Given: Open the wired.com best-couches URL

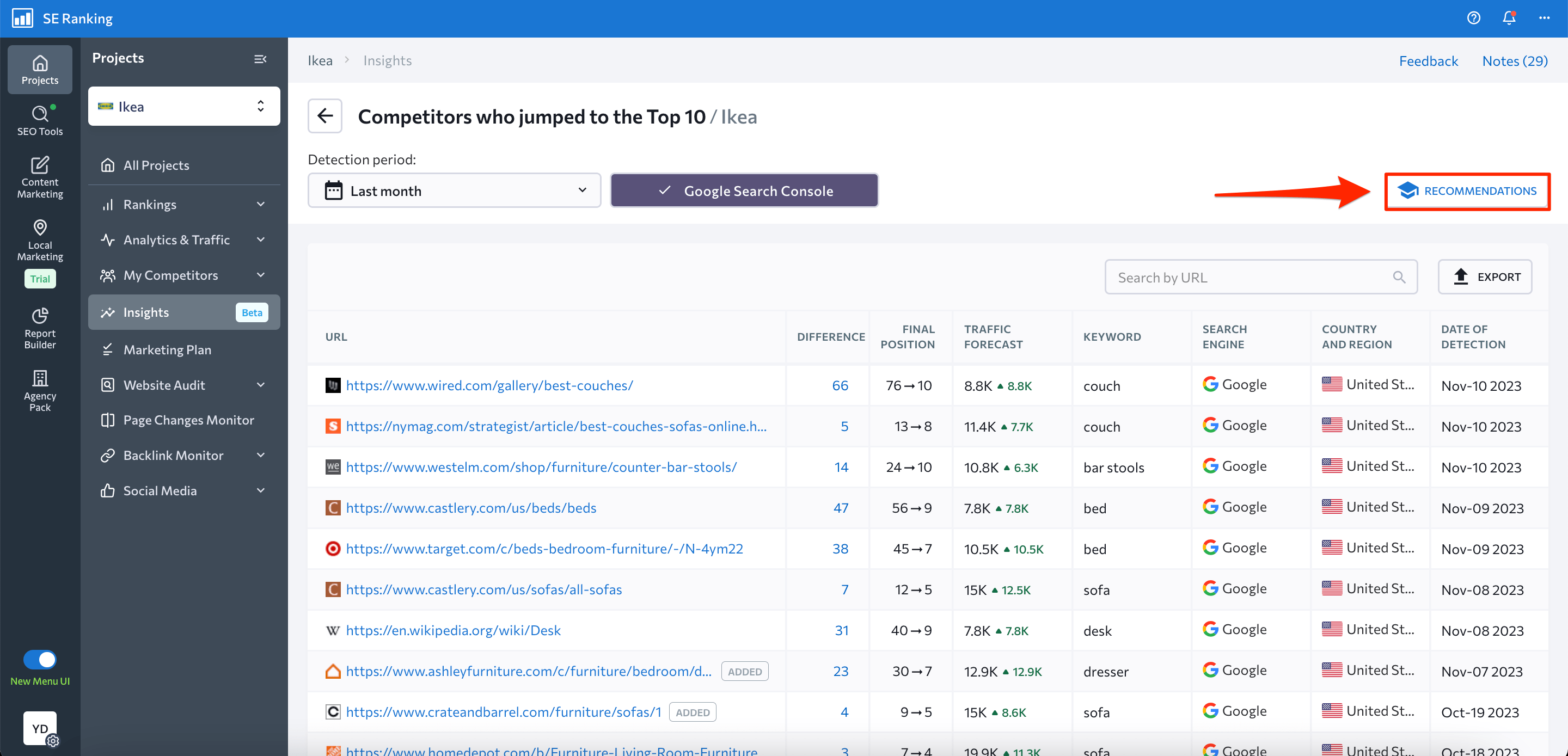Looking at the screenshot, I should pos(489,385).
